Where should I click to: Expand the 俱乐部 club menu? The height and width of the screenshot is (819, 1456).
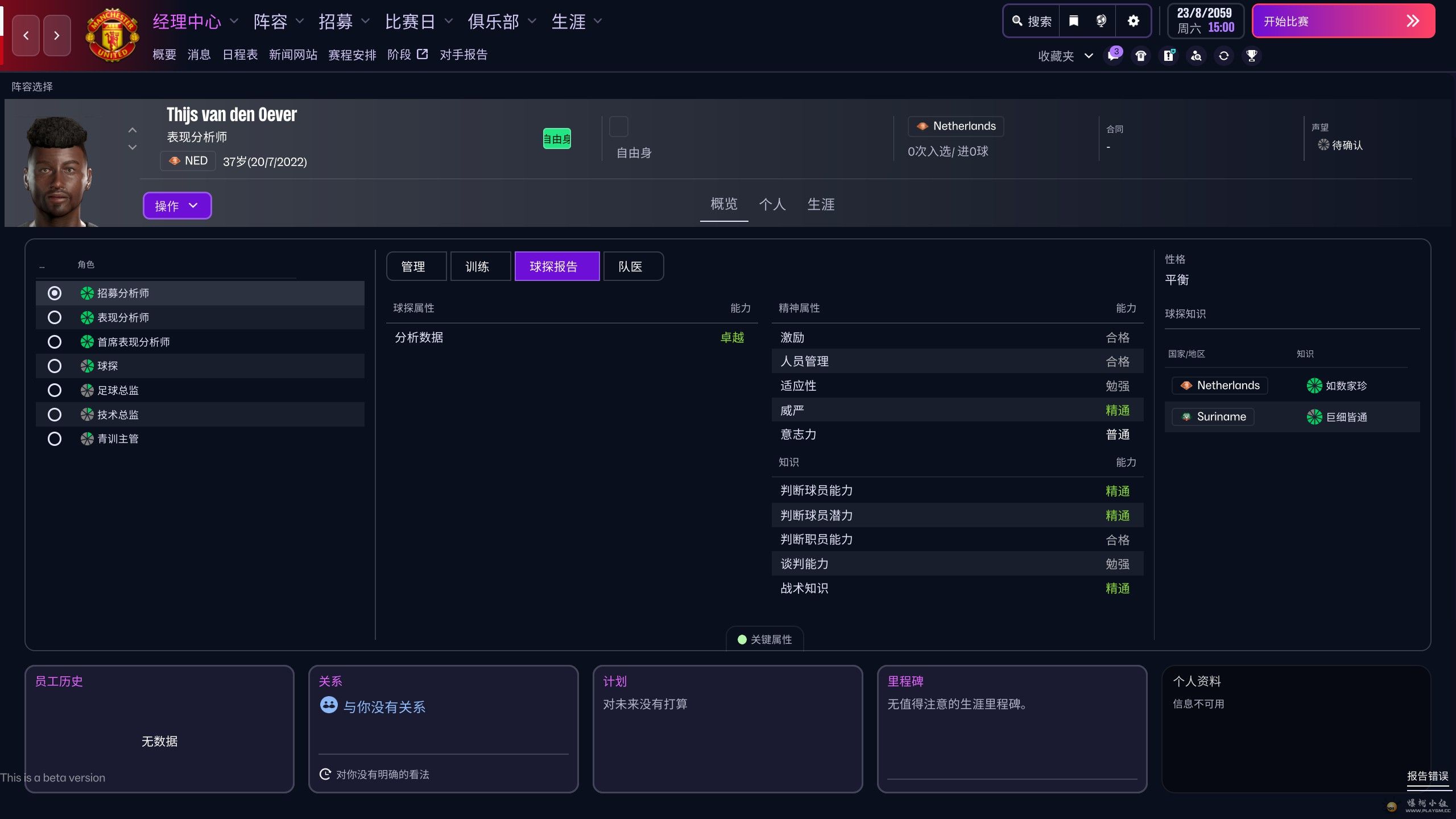pos(502,22)
